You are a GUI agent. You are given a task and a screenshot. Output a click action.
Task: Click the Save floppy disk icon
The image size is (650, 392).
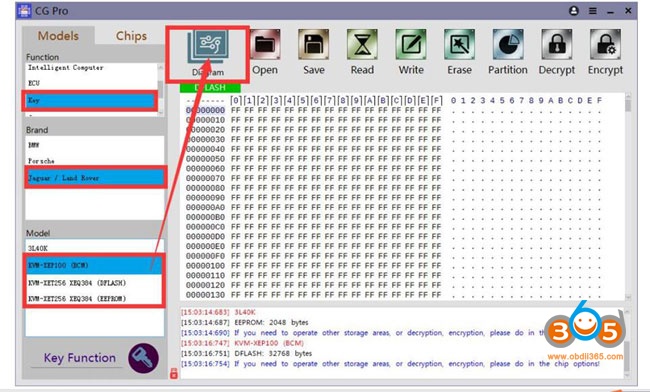coord(313,45)
